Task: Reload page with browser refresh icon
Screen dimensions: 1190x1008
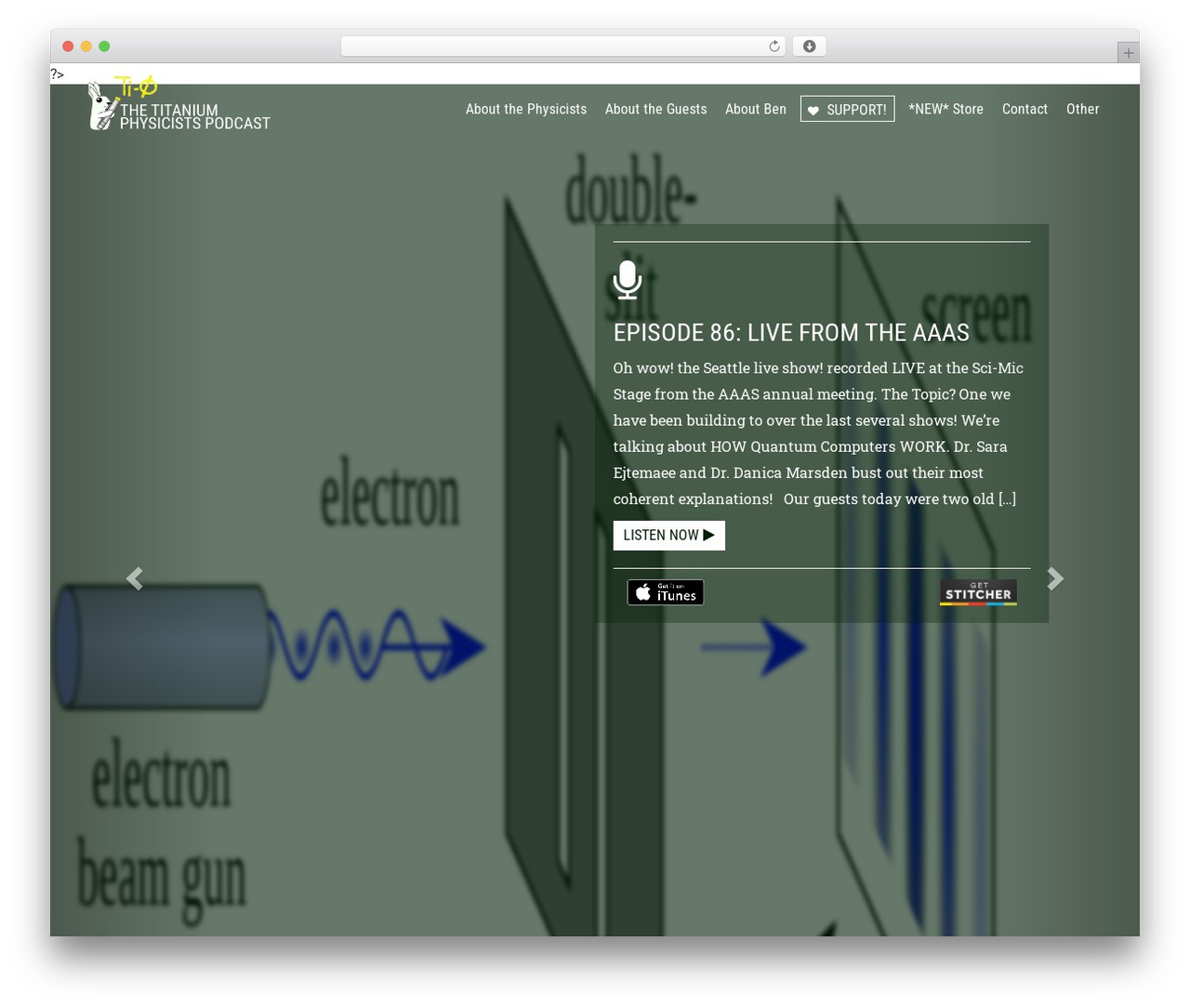Action: (x=773, y=46)
